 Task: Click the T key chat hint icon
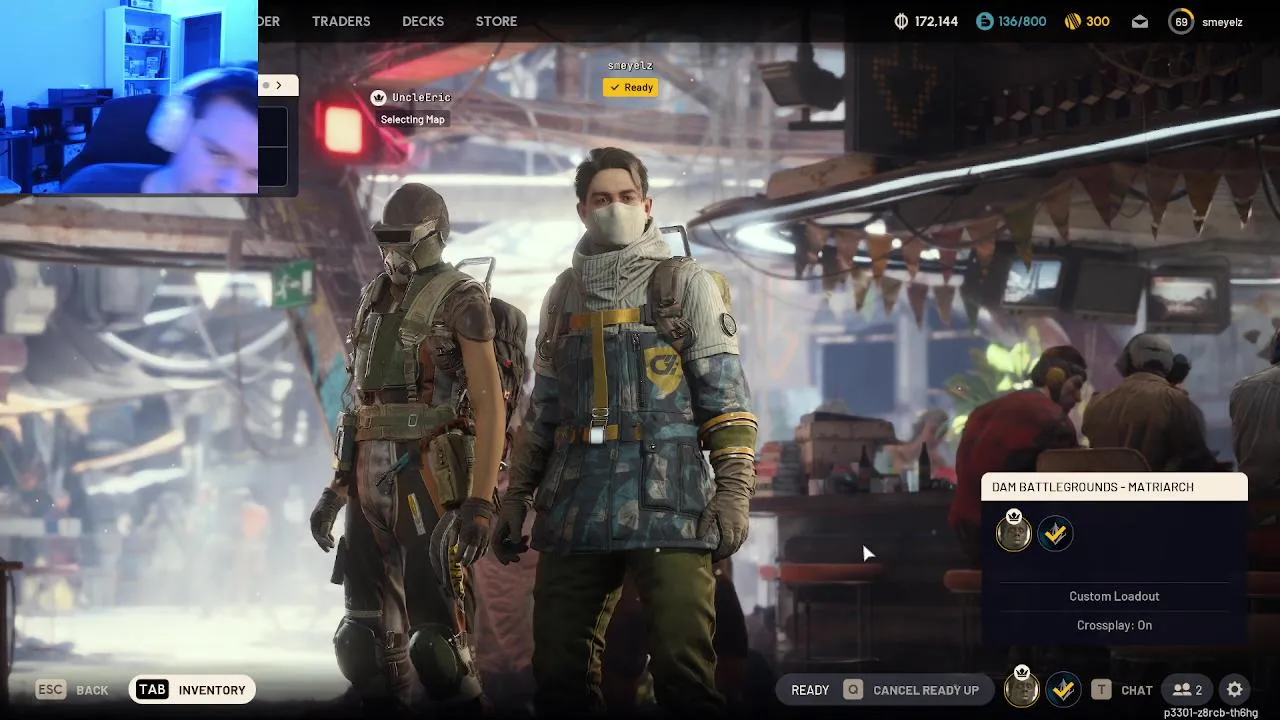point(1101,690)
